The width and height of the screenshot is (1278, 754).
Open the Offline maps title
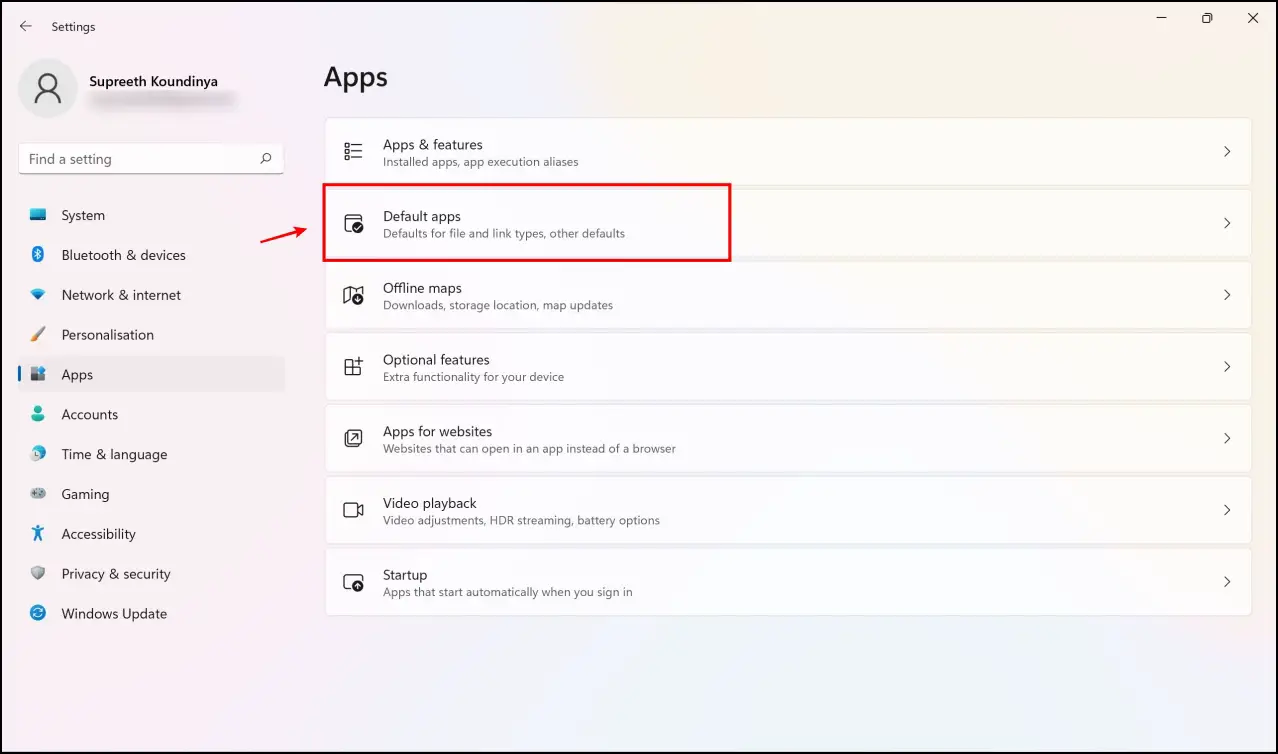423,288
